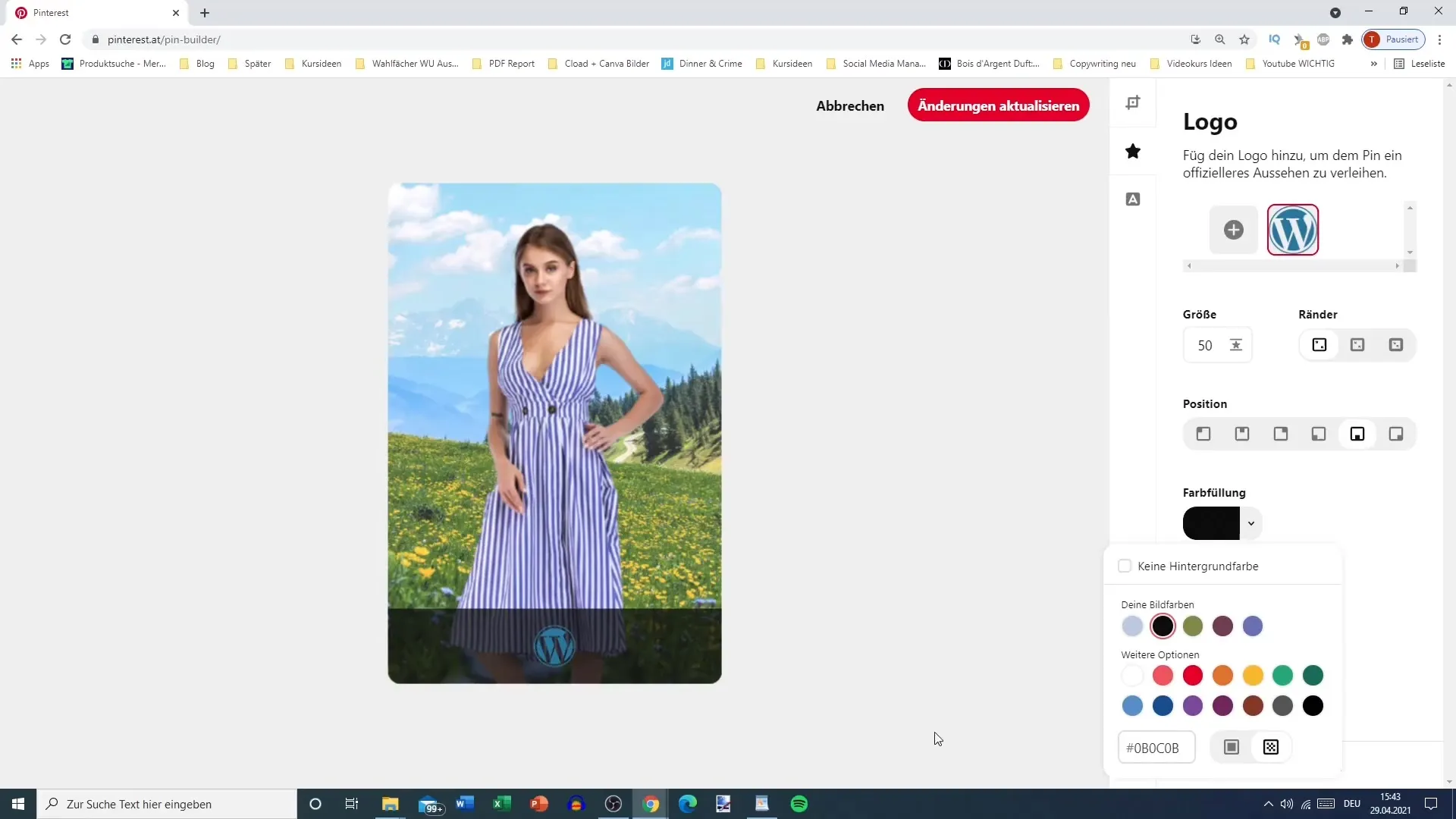Select the bright red color swatch
The width and height of the screenshot is (1456, 819).
click(1193, 675)
